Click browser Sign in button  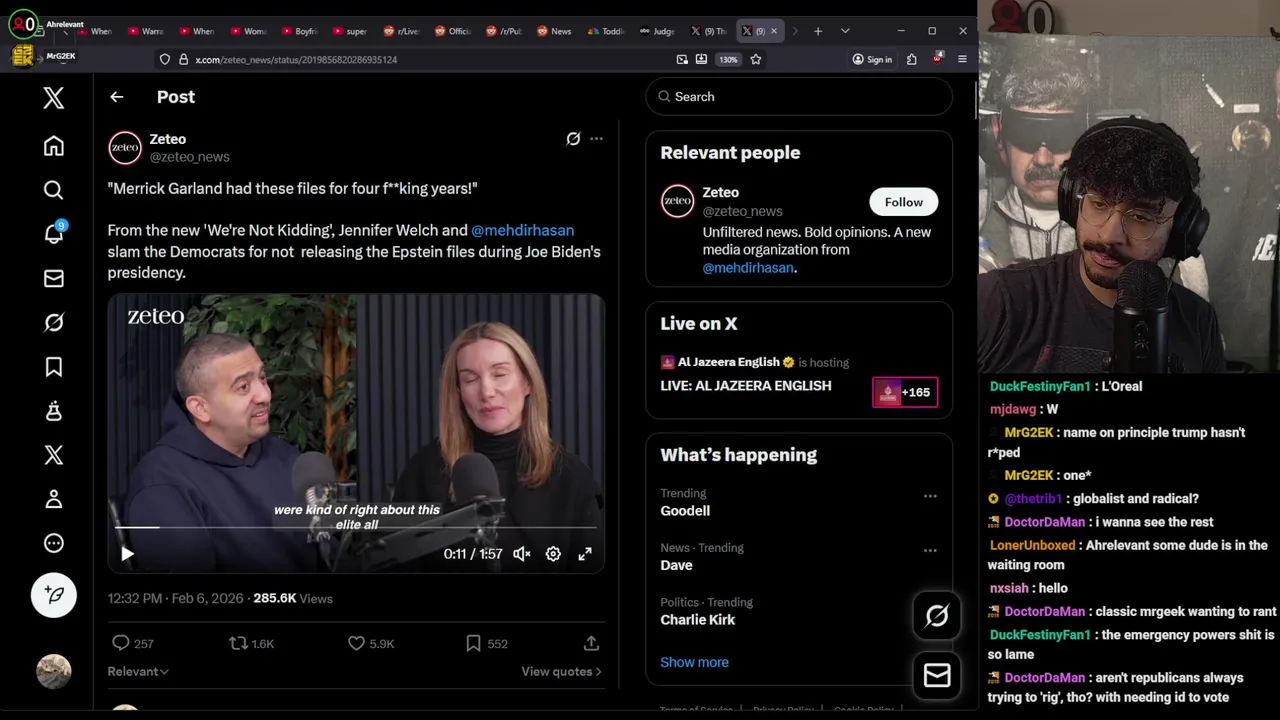click(872, 59)
